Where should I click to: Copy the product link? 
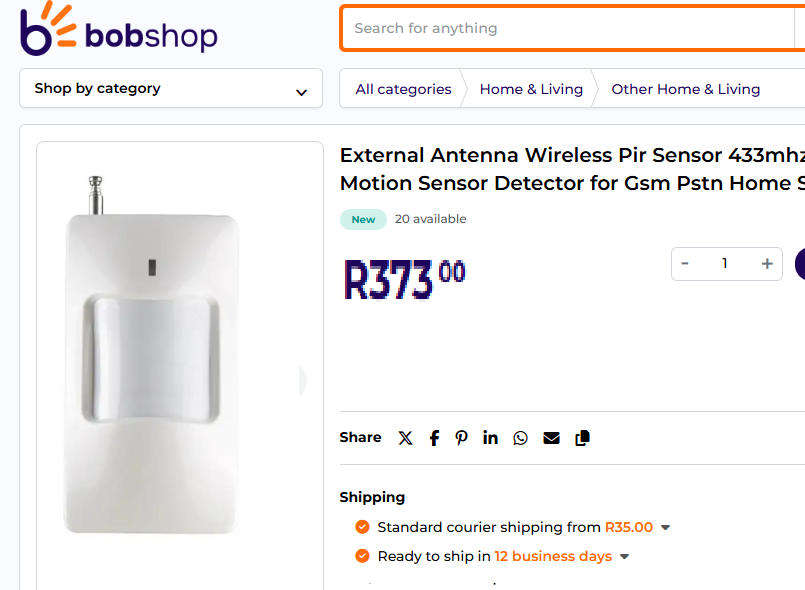tap(582, 437)
